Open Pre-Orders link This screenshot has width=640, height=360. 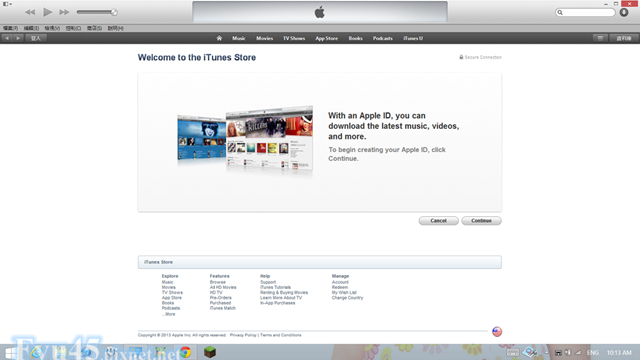(220, 298)
